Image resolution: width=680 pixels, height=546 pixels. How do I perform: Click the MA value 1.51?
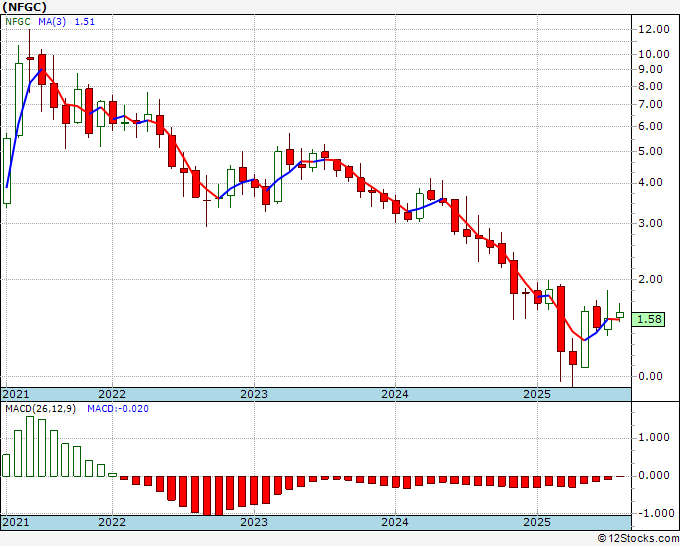pyautogui.click(x=85, y=22)
